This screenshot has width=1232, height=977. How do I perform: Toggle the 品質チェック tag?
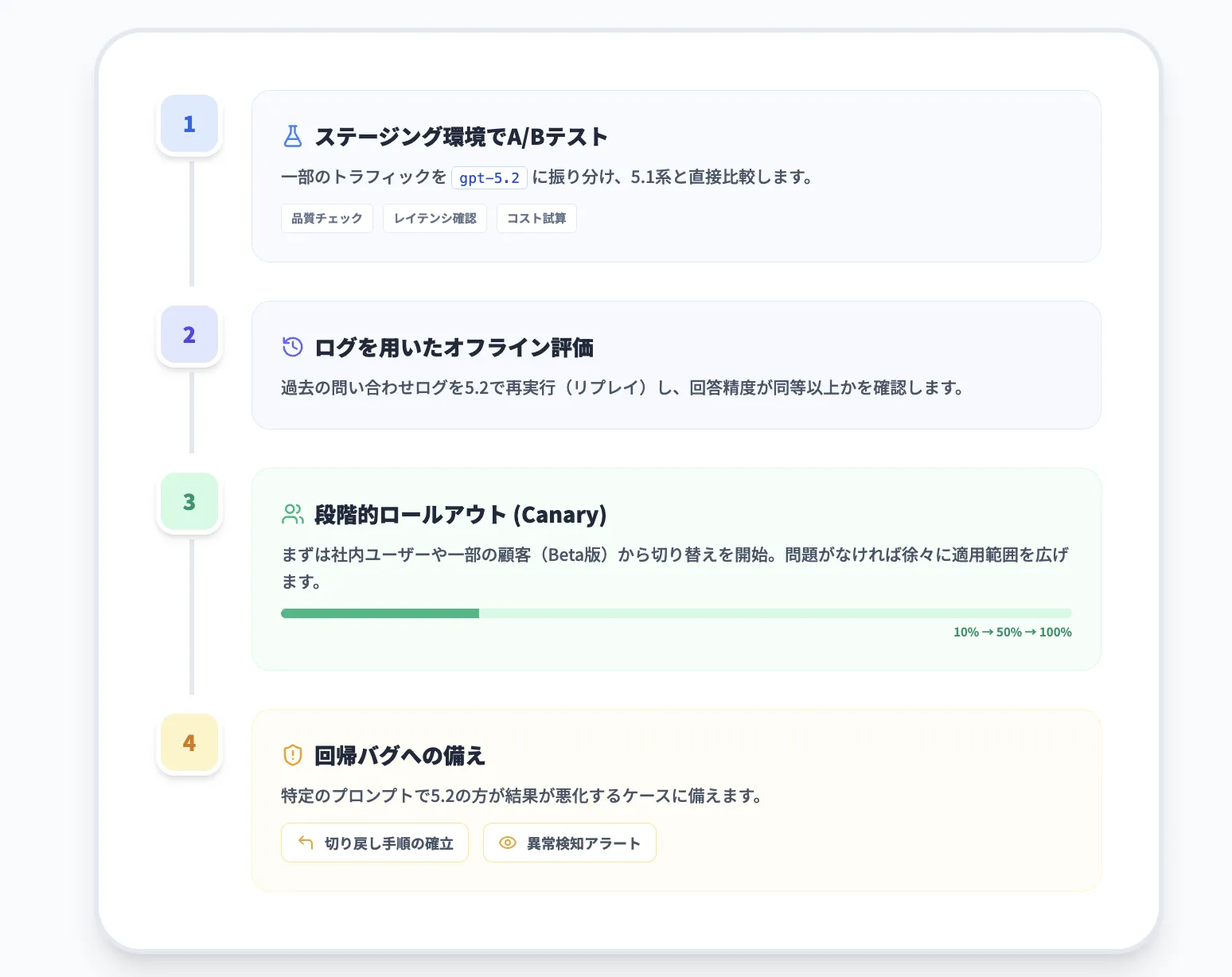tap(326, 218)
